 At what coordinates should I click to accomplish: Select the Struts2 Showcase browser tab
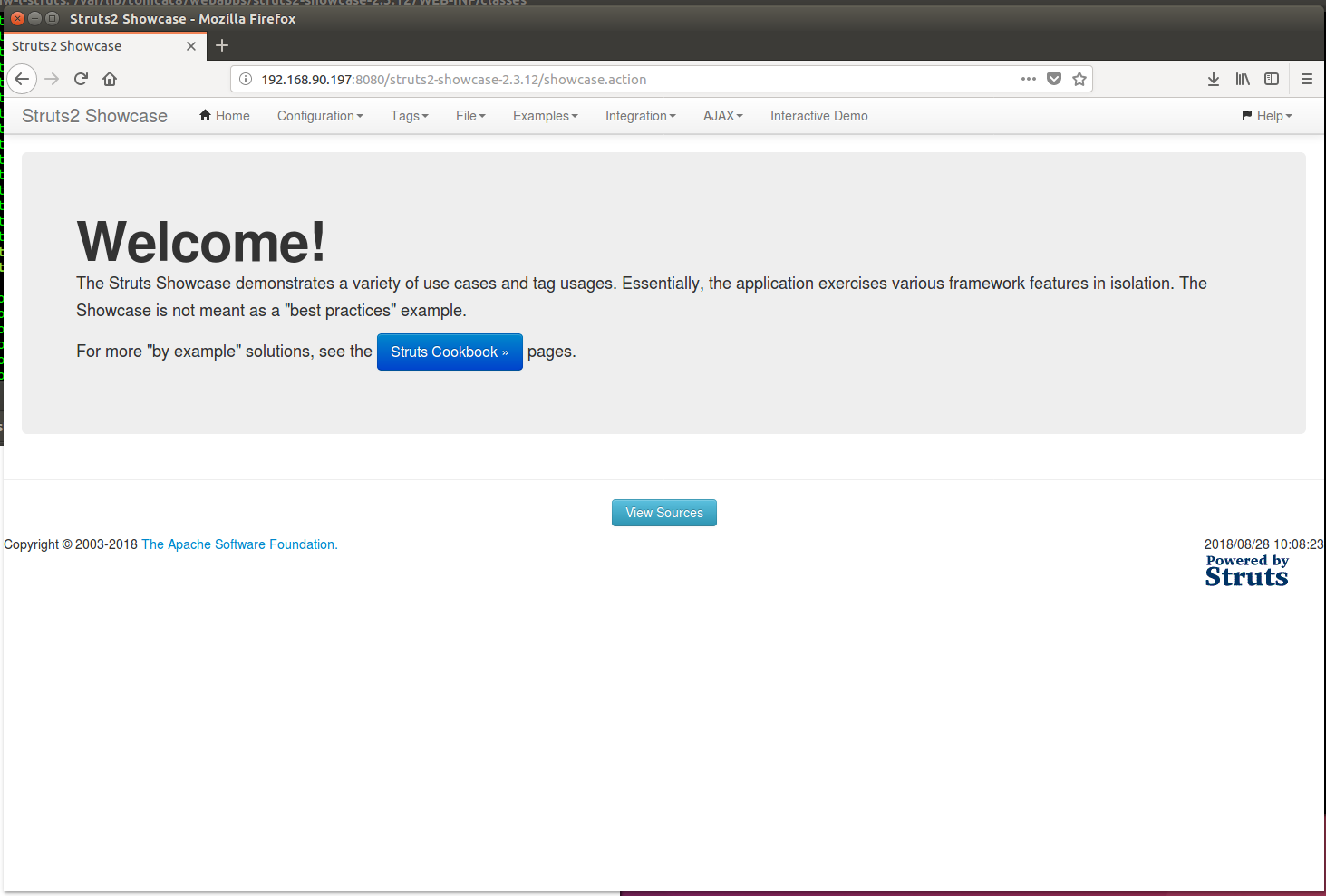coord(103,46)
